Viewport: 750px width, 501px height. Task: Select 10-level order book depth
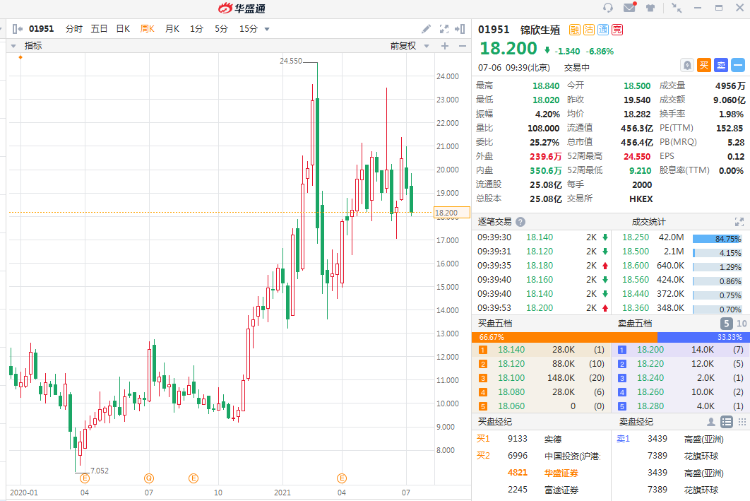(741, 323)
